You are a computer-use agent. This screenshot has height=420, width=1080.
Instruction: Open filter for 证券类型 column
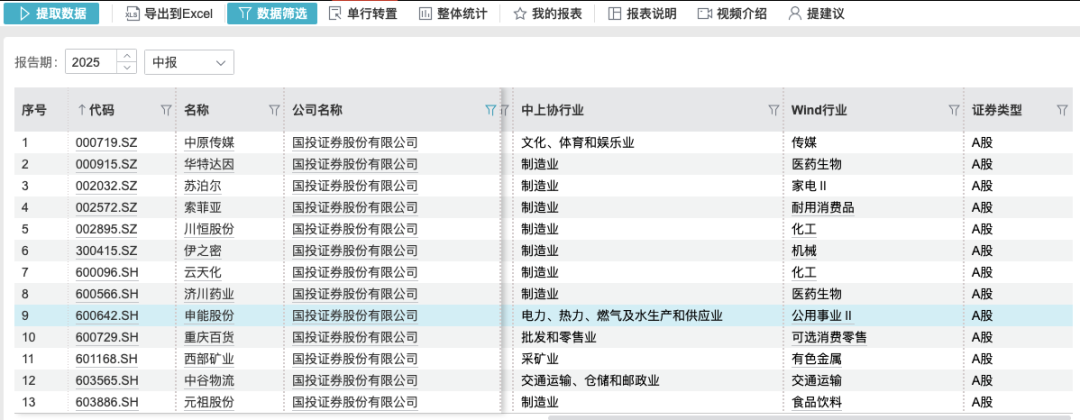[x=1062, y=110]
